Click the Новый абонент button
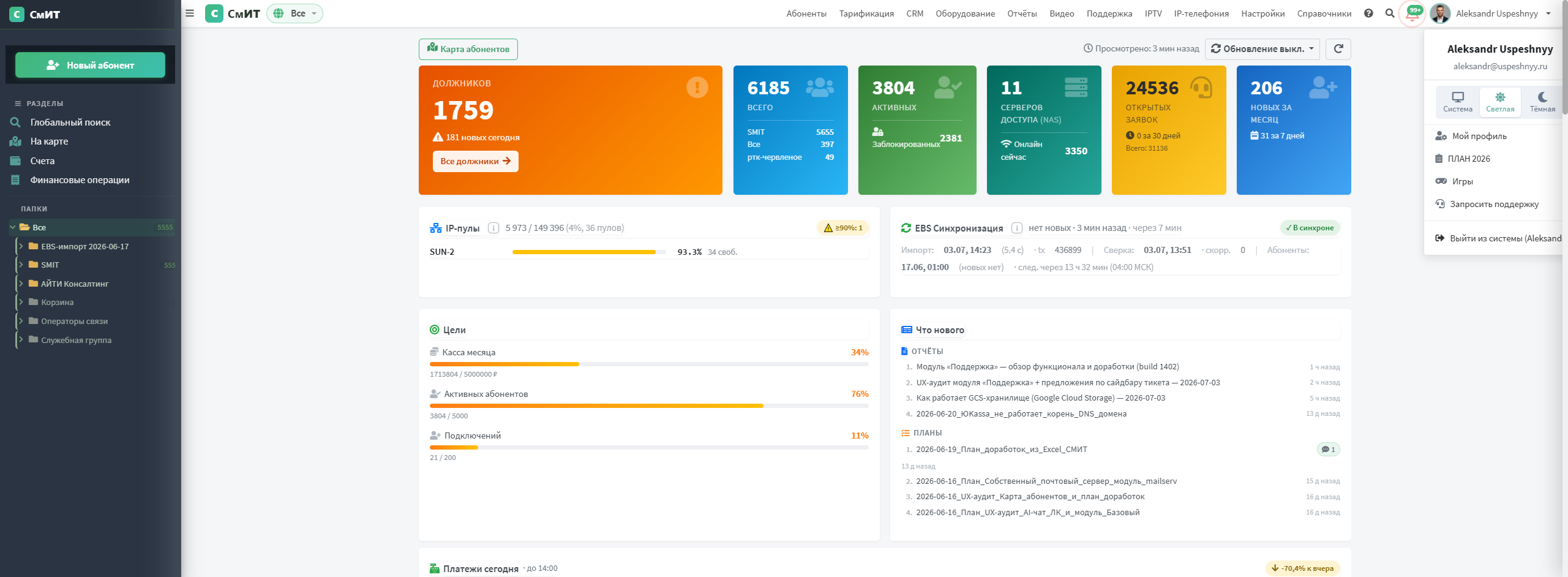This screenshot has height=577, width=1568. click(90, 65)
